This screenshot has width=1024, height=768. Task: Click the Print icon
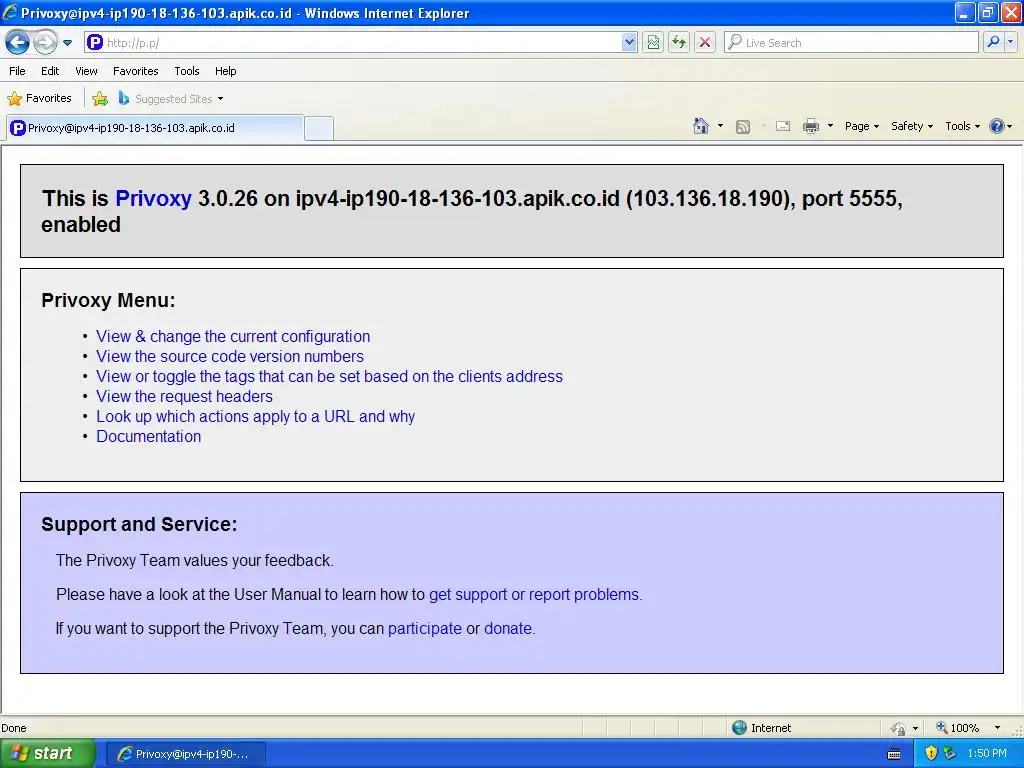810,126
